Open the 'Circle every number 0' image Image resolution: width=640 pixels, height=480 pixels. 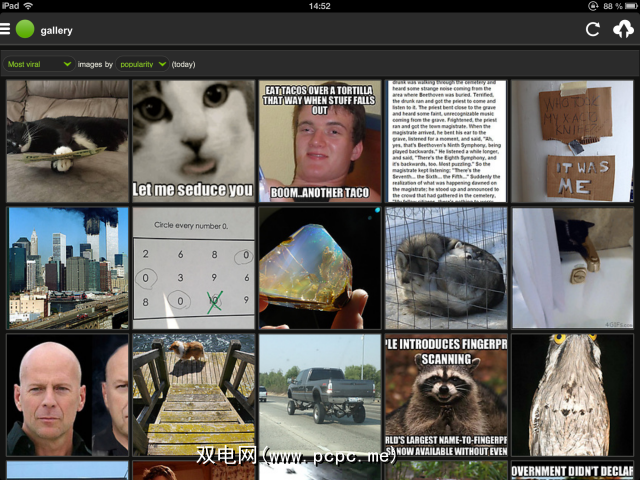coord(193,268)
